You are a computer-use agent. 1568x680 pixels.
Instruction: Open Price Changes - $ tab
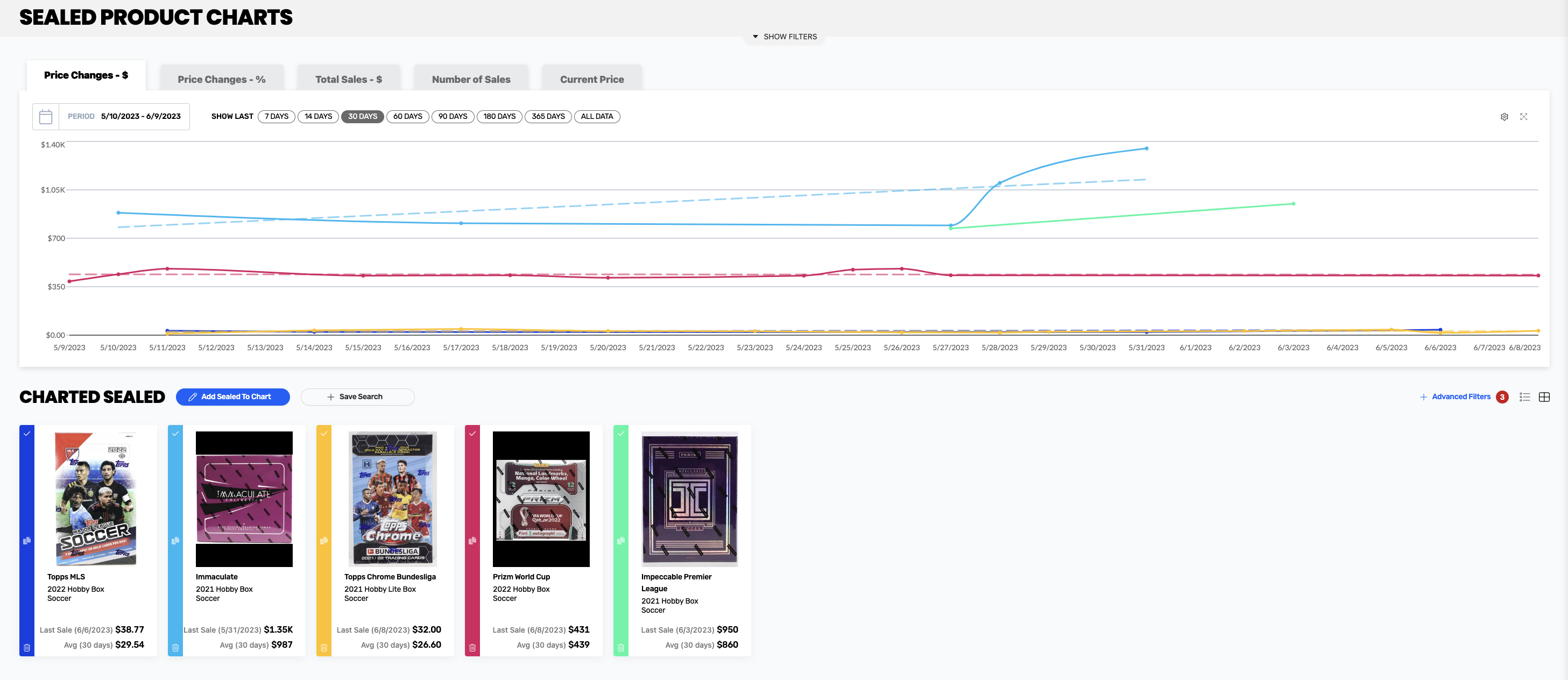[86, 75]
